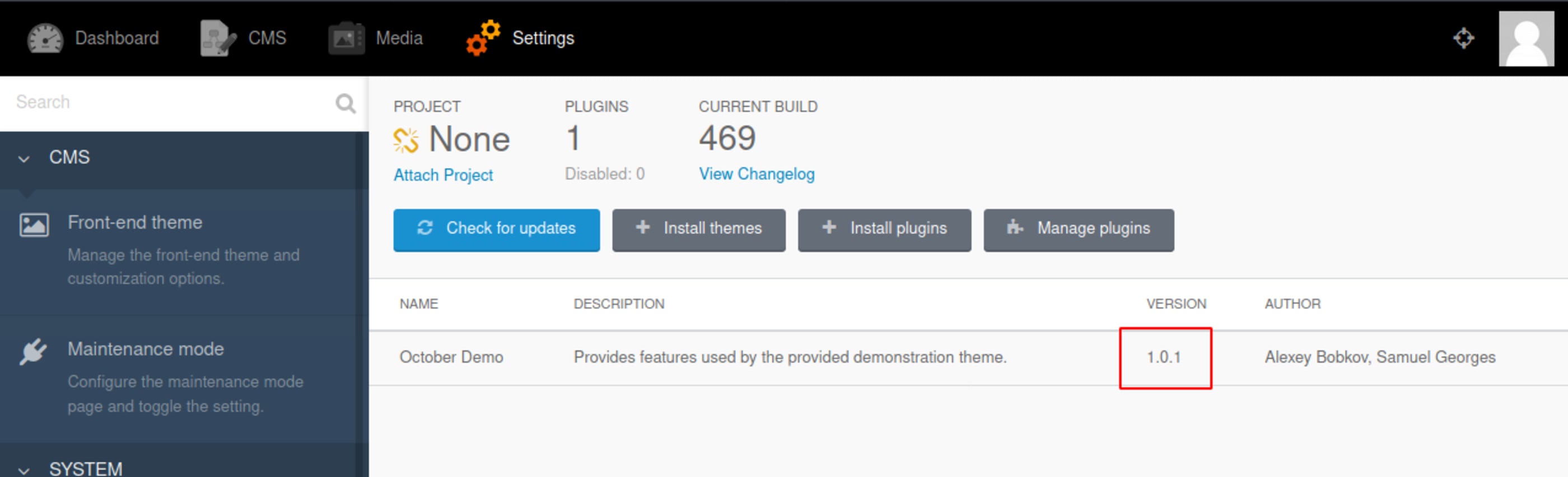Click the CMS page-edit icon
1568x477 pixels.
[x=217, y=39]
